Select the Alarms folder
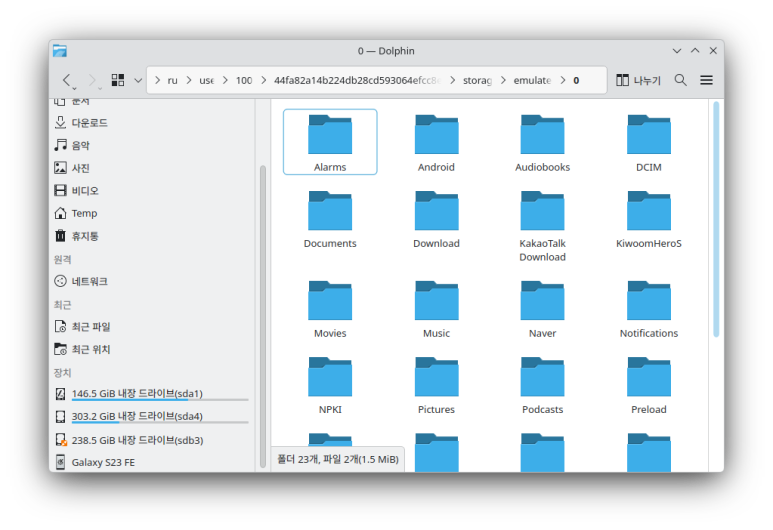This screenshot has width=773, height=530. (x=330, y=142)
